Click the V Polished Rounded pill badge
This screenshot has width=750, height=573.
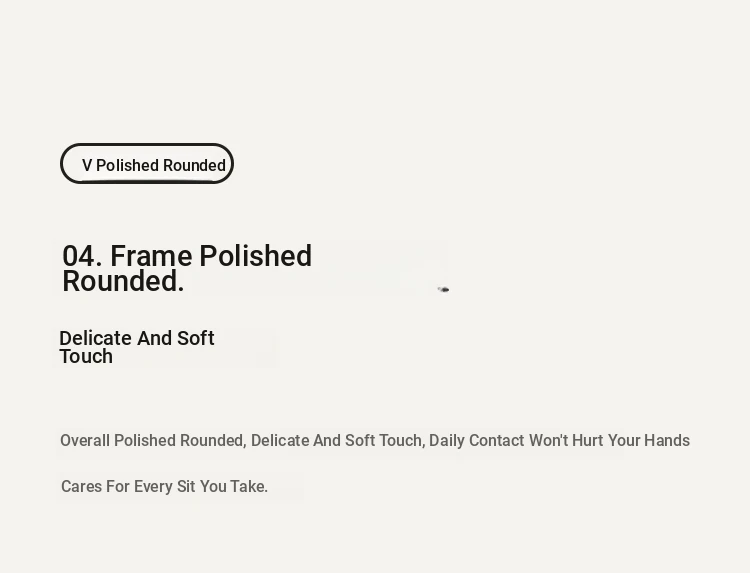pyautogui.click(x=147, y=164)
